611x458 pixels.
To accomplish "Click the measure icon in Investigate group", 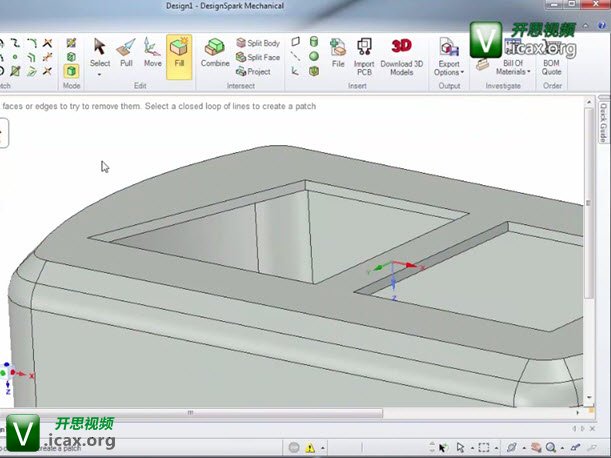I will tap(482, 65).
